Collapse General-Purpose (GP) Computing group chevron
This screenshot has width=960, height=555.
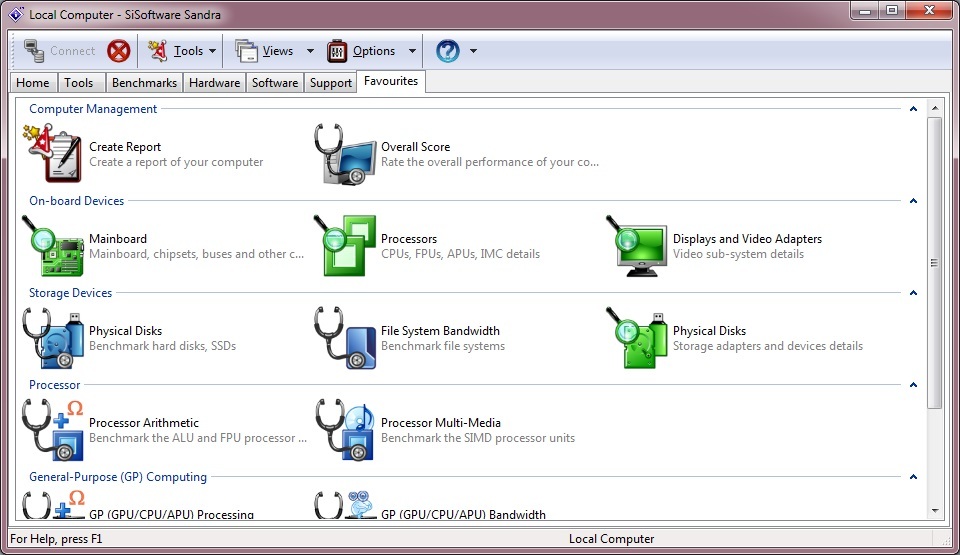pyautogui.click(x=913, y=477)
